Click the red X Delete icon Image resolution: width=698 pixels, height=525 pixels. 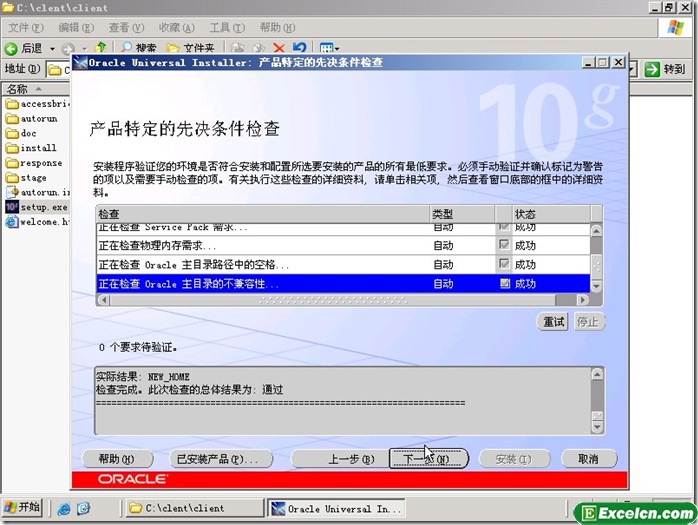[279, 48]
